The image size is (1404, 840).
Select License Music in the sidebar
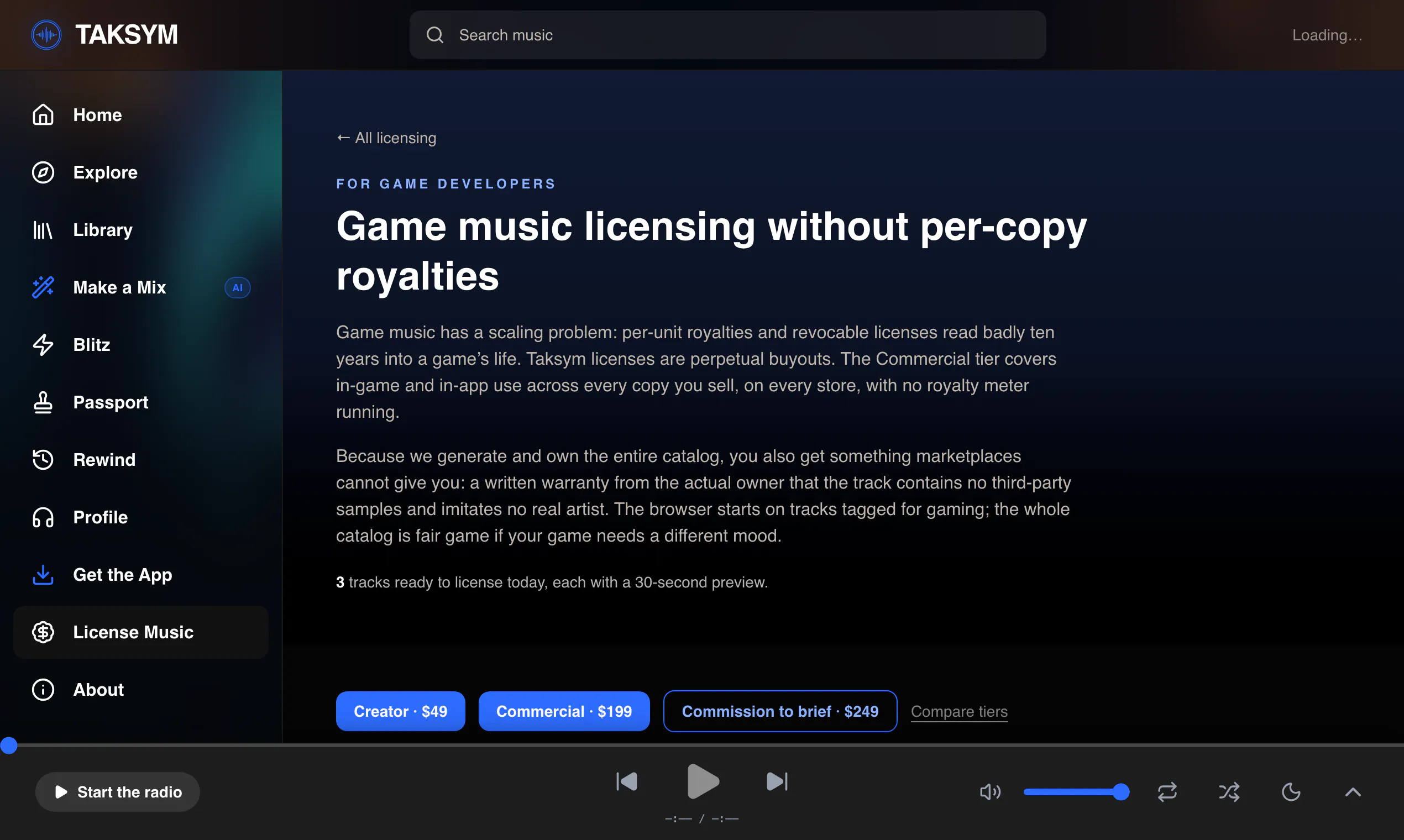click(140, 632)
